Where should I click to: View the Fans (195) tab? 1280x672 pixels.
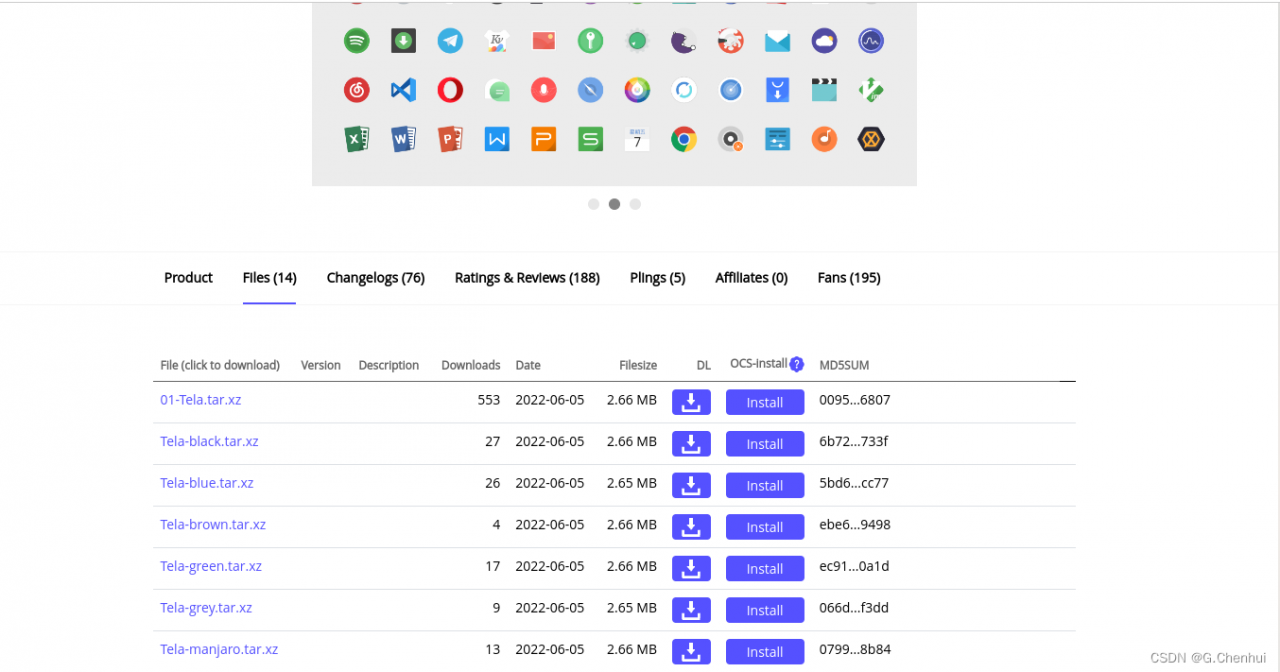[x=849, y=278]
